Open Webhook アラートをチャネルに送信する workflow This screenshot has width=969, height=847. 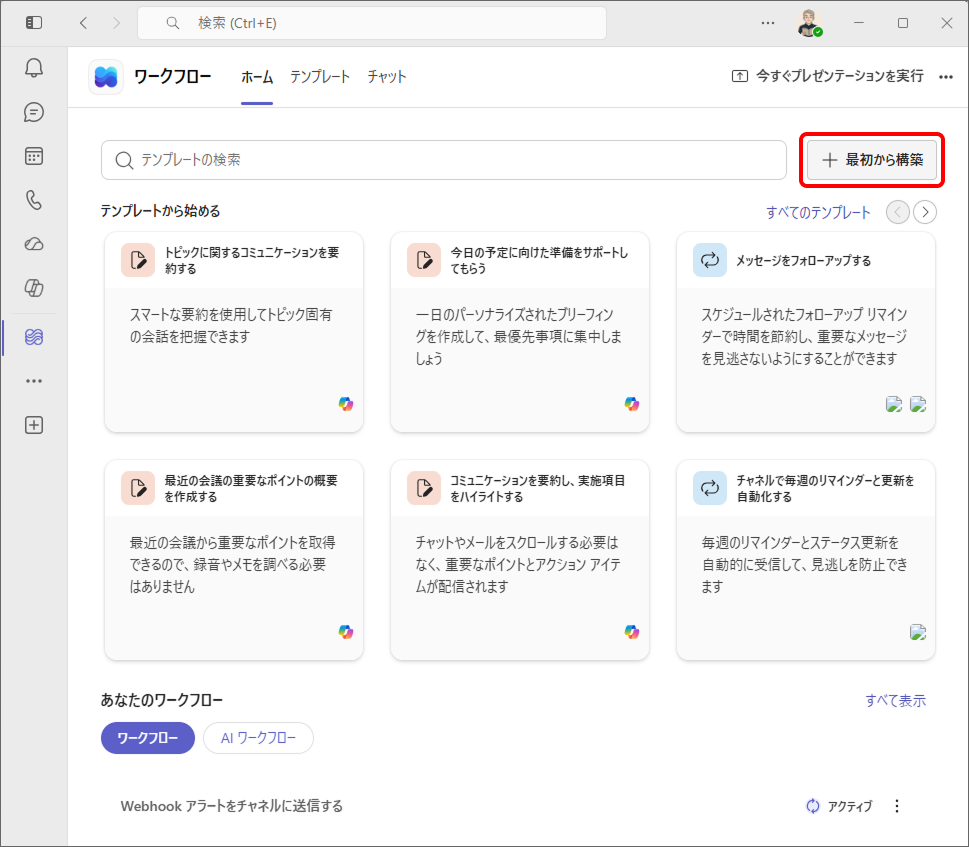(x=232, y=806)
